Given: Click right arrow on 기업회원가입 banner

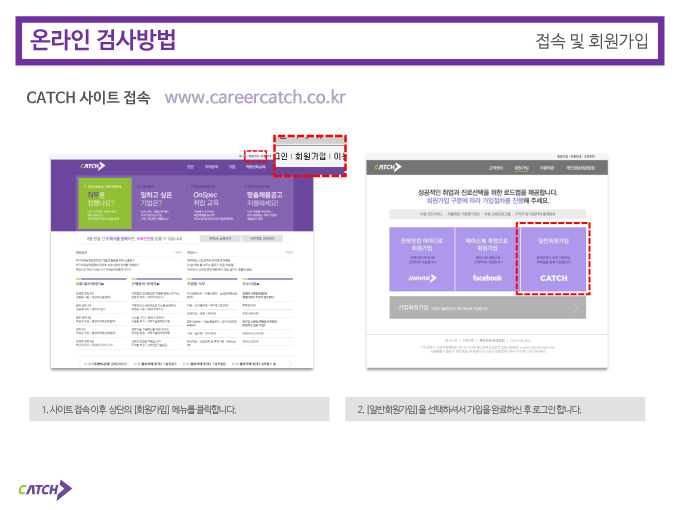Looking at the screenshot, I should 575,307.
